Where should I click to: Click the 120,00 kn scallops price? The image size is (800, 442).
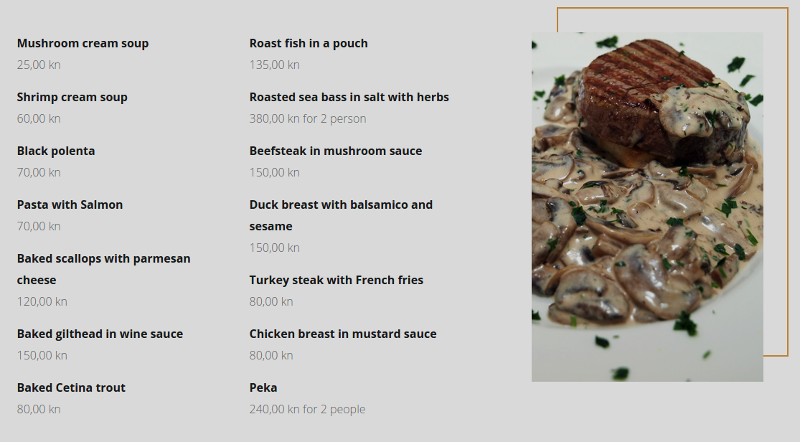tap(42, 302)
